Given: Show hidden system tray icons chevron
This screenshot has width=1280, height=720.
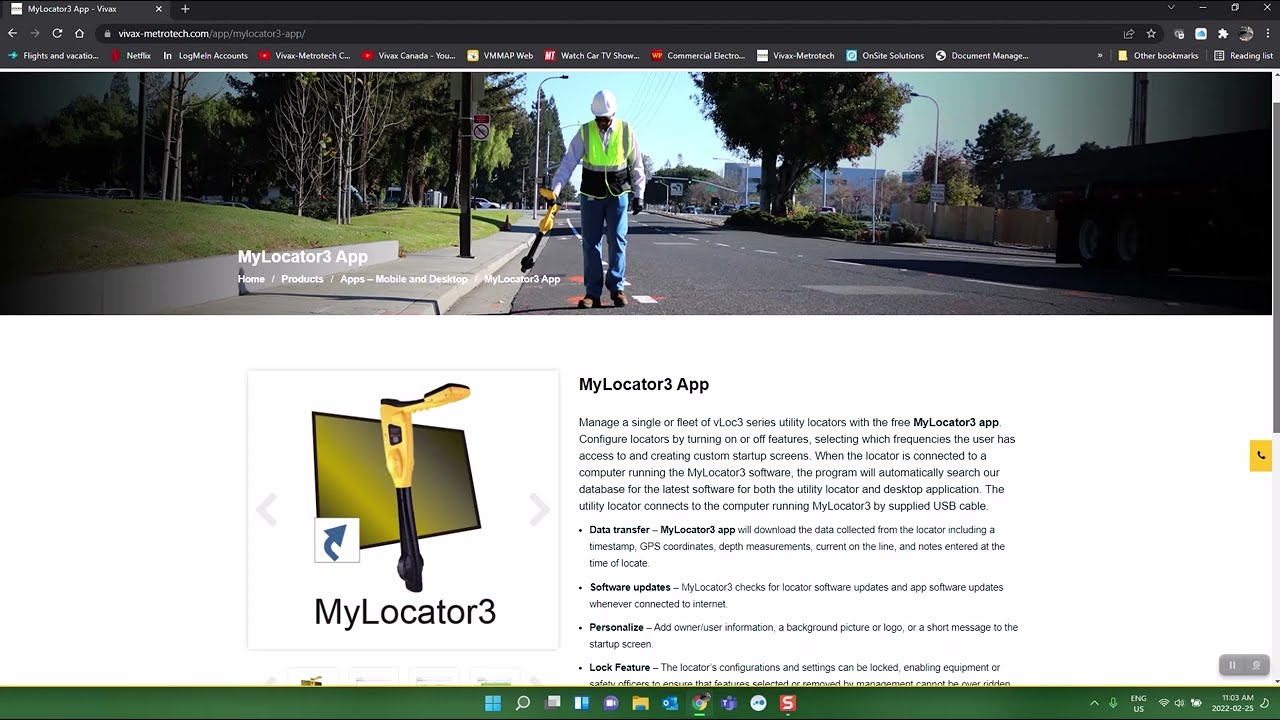Looking at the screenshot, I should click(x=1094, y=703).
